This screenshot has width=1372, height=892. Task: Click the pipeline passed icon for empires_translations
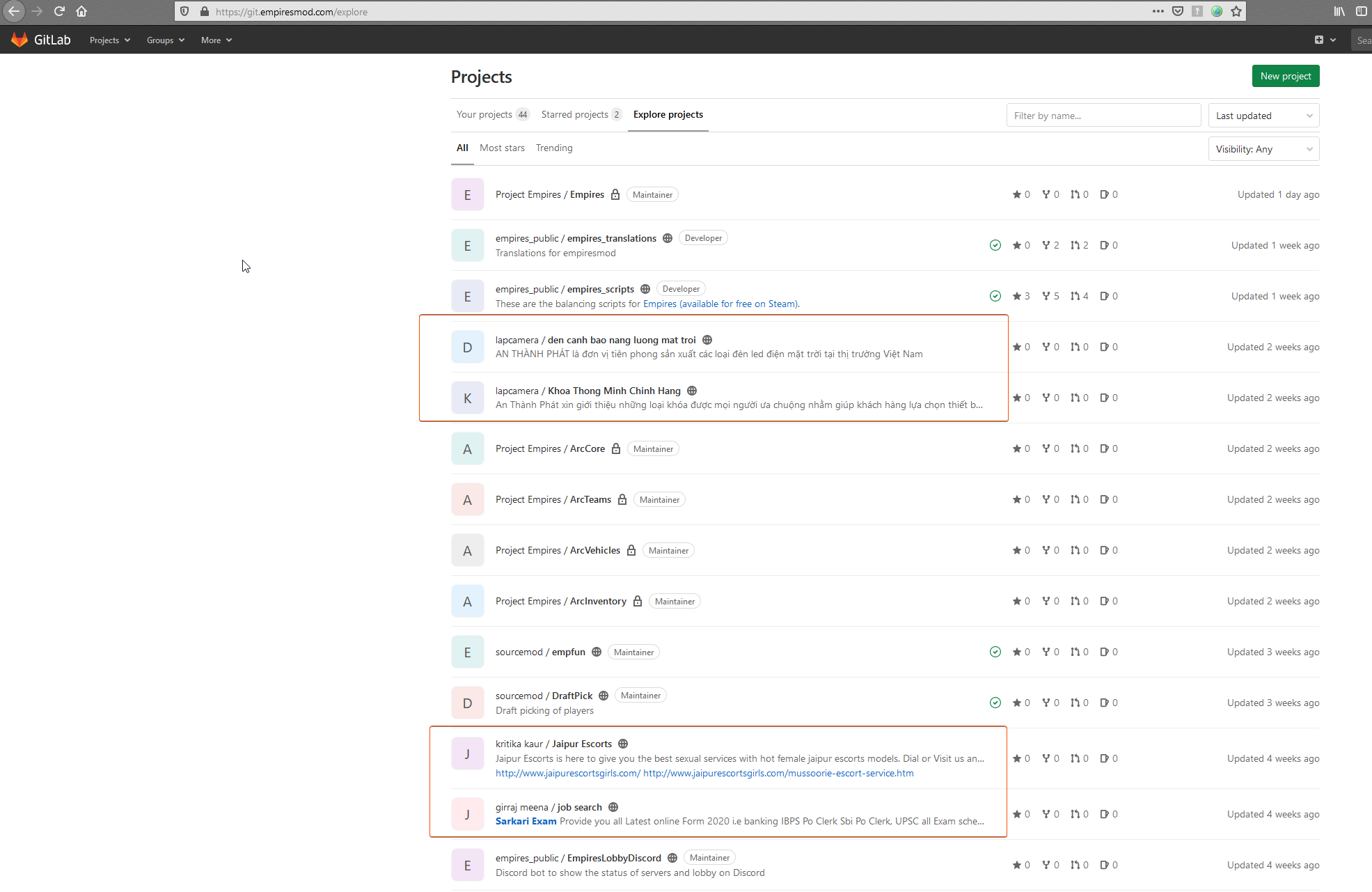(995, 245)
